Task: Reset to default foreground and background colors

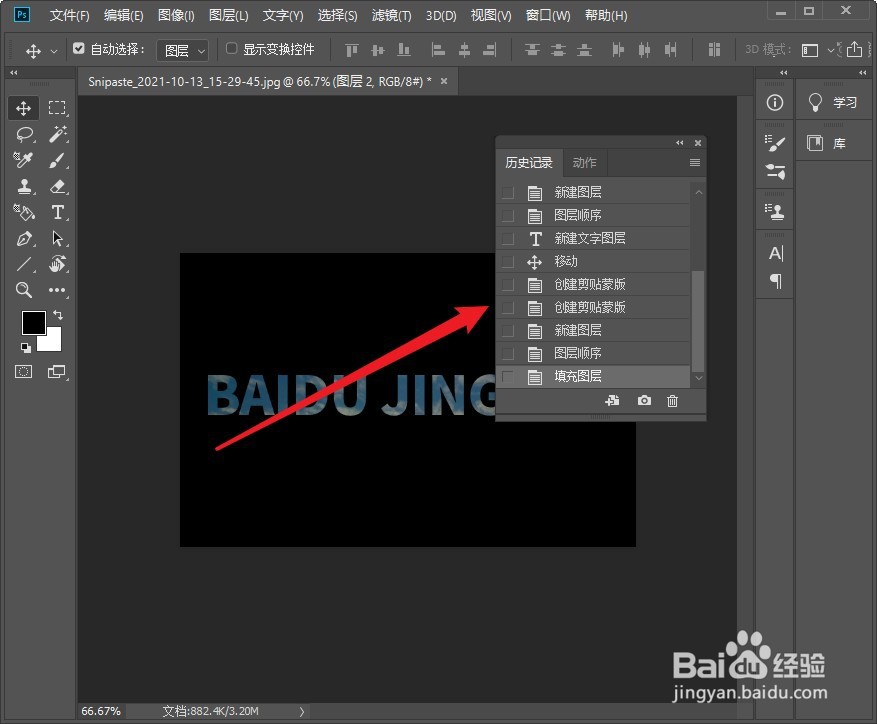Action: point(26,347)
